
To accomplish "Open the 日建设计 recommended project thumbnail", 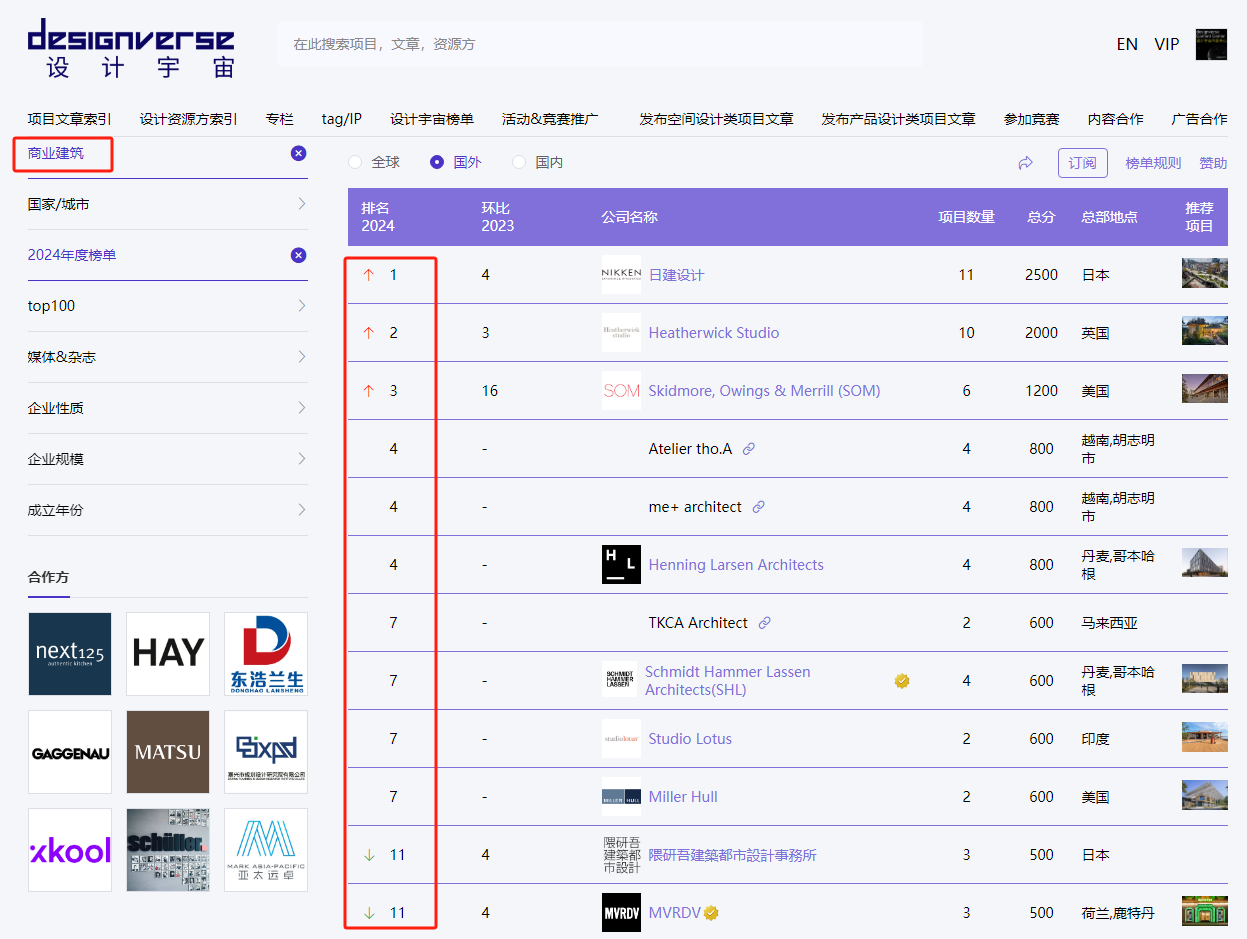I will coord(1205,273).
